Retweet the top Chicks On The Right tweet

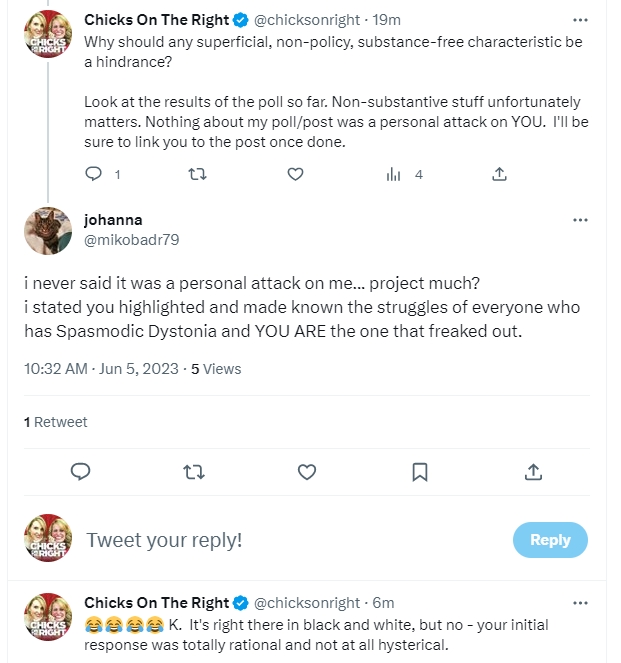197,174
